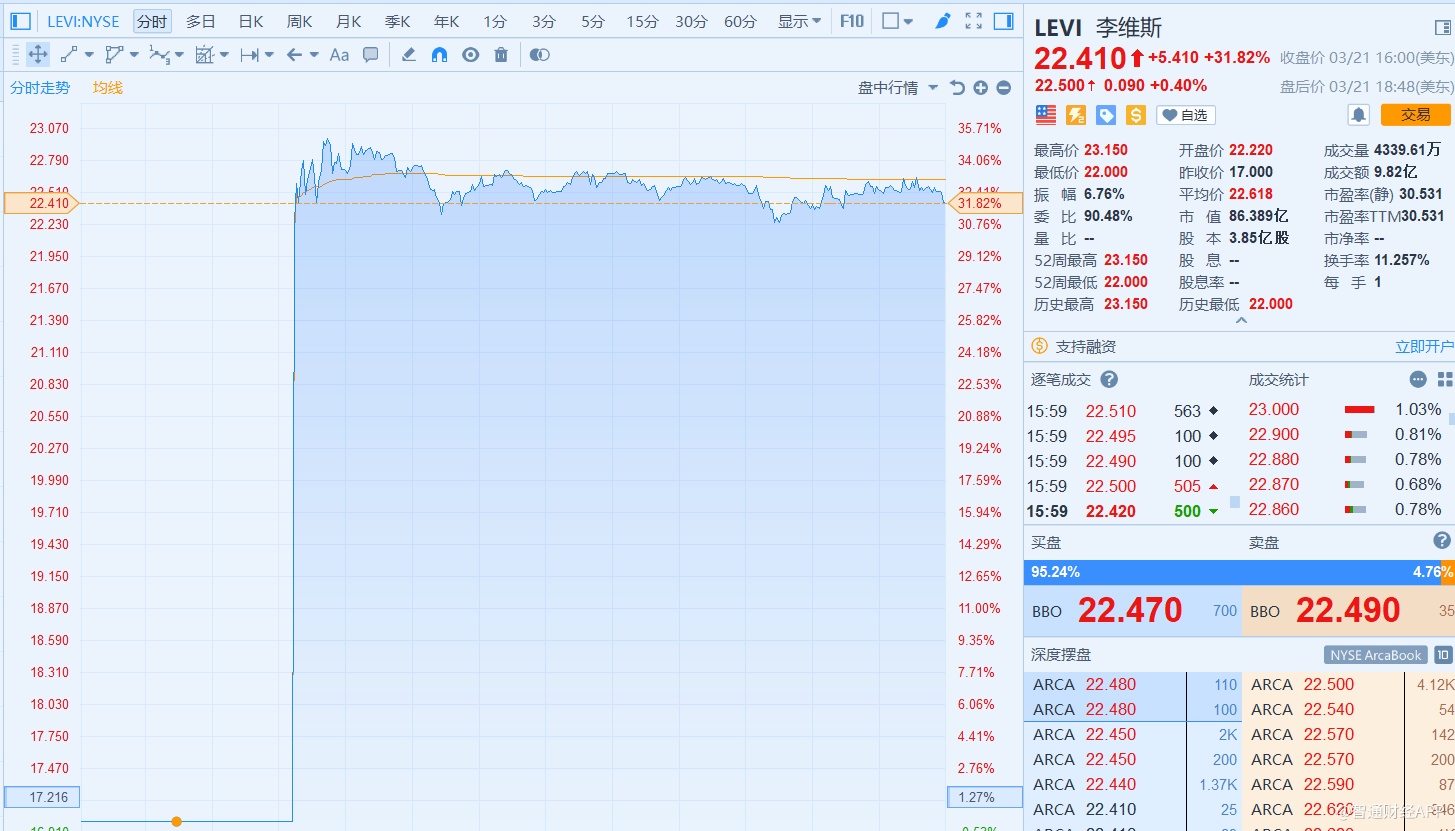Add stock to 自选 watchlist
Image resolution: width=1455 pixels, height=831 pixels.
1186,115
